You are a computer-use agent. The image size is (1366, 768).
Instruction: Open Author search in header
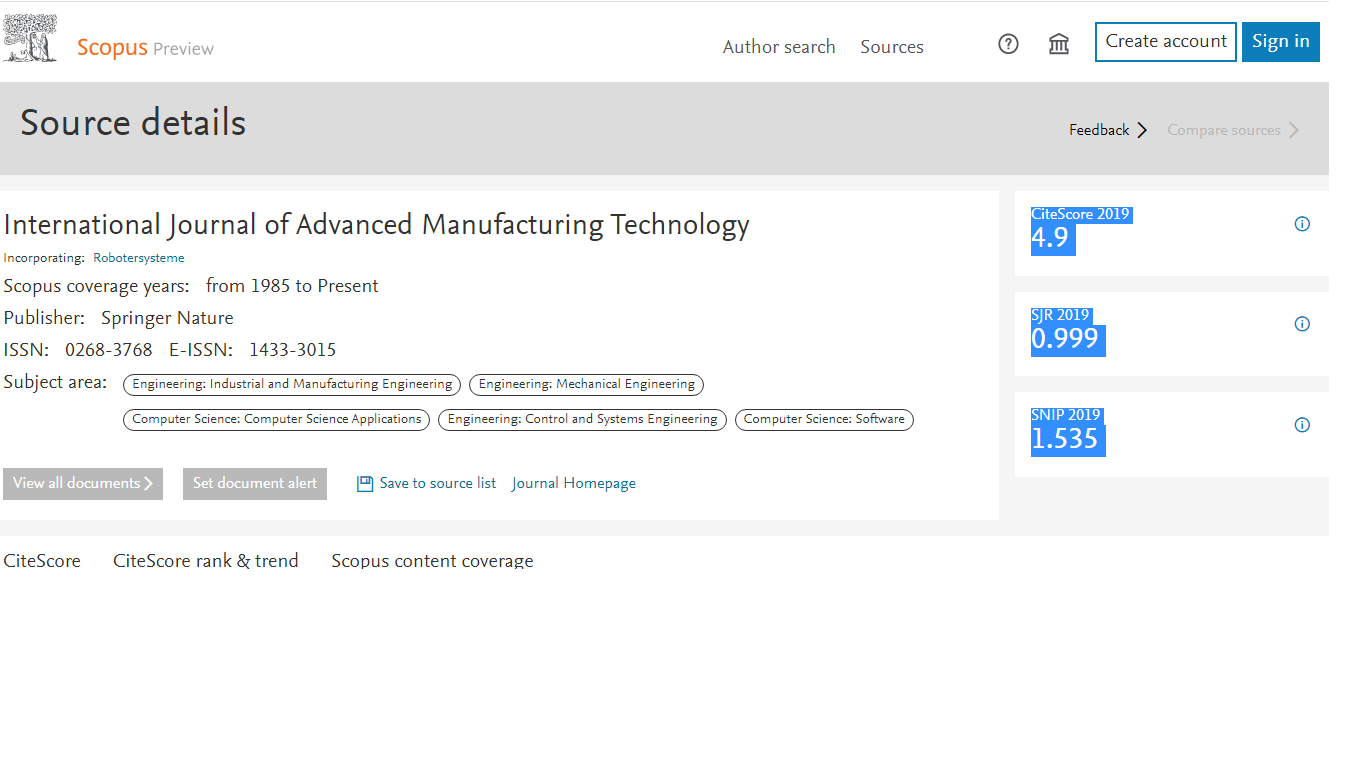[779, 47]
